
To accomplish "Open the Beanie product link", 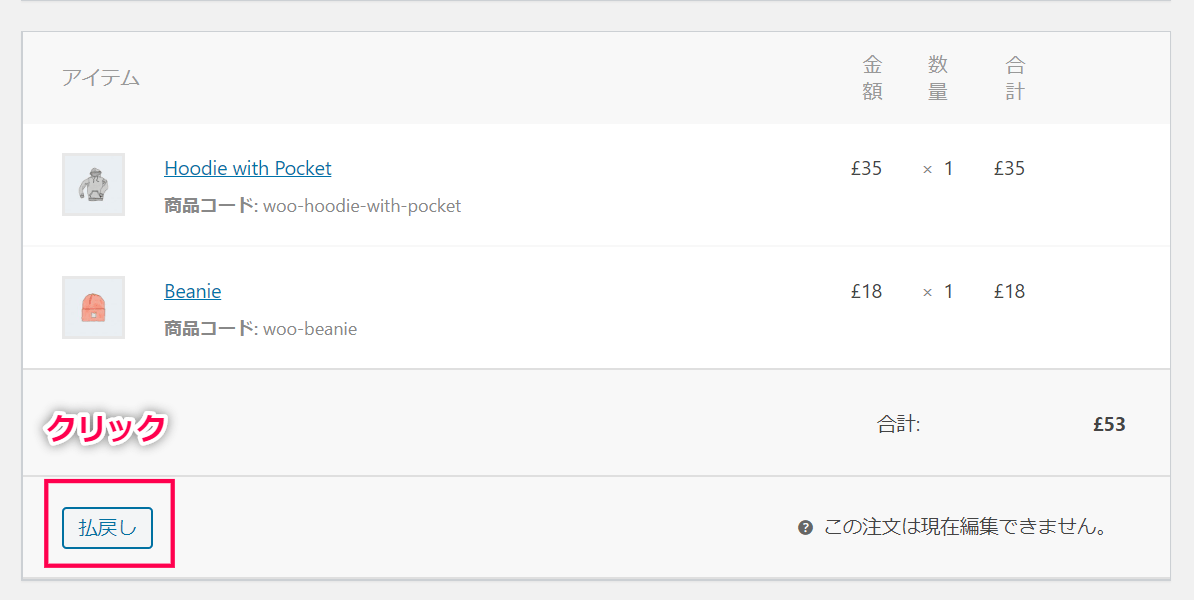I will [193, 291].
